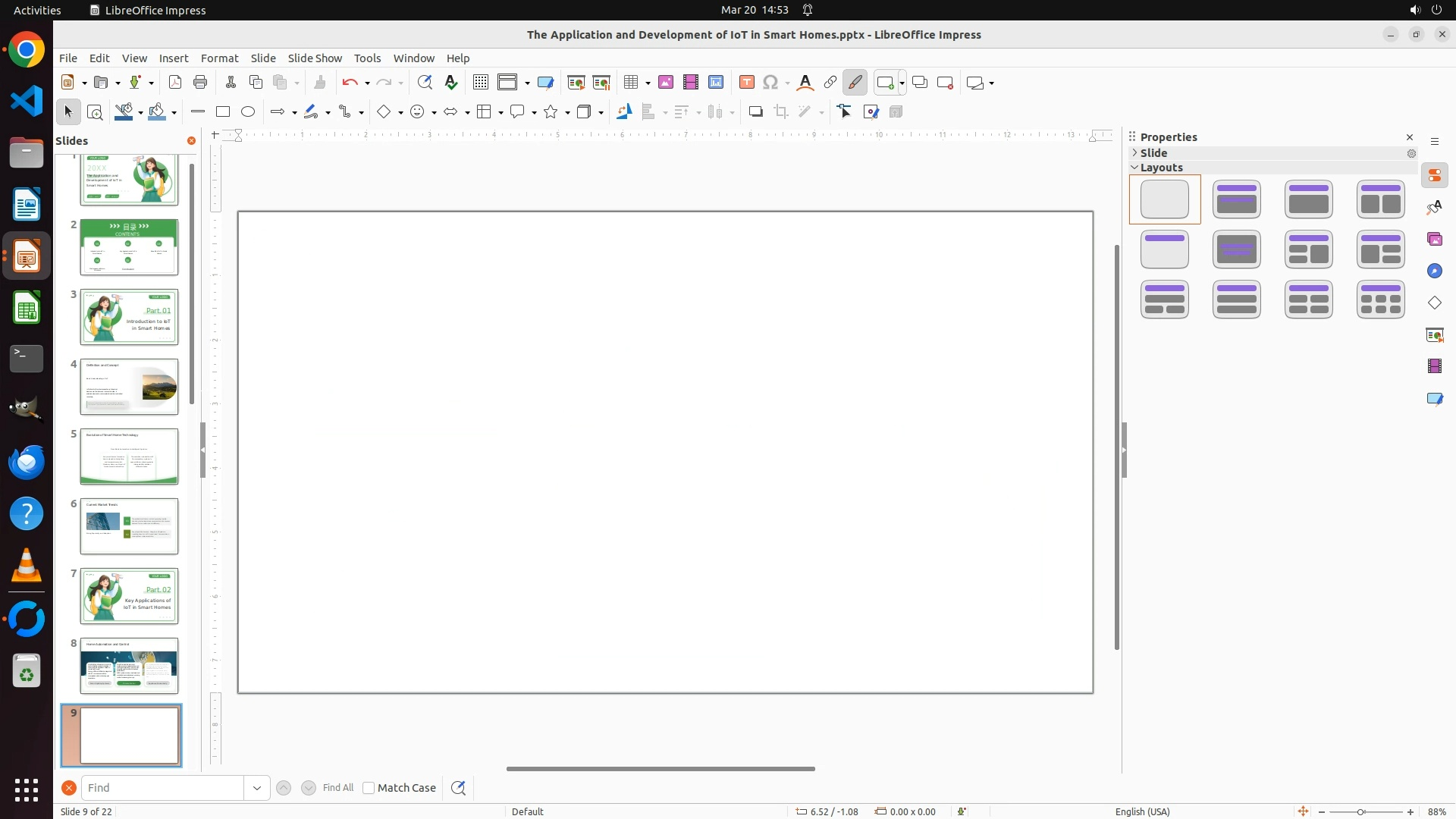The height and width of the screenshot is (819, 1456).
Task: Click the Insert Image toolbar icon
Action: coord(666,83)
